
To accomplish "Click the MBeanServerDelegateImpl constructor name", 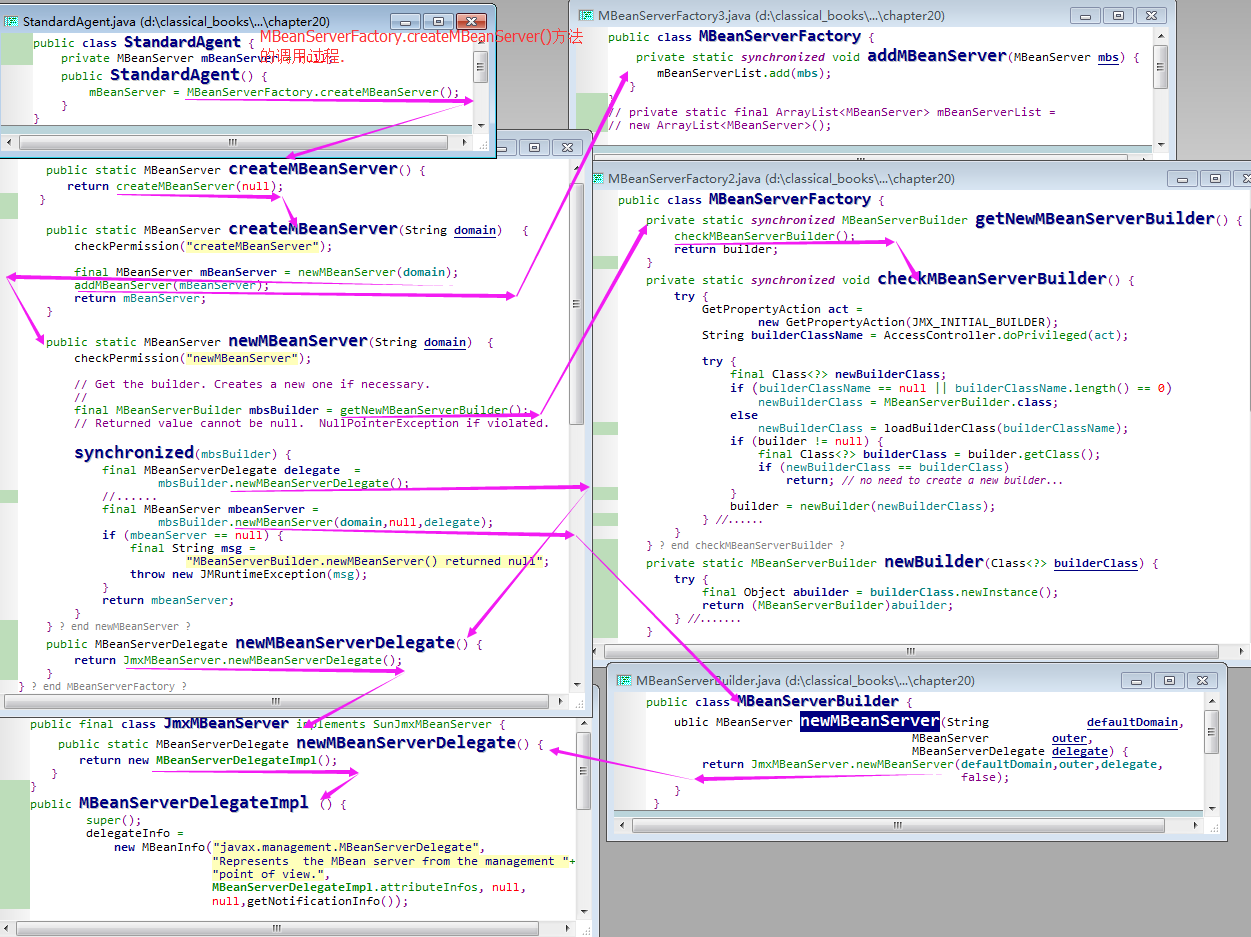I will (194, 802).
